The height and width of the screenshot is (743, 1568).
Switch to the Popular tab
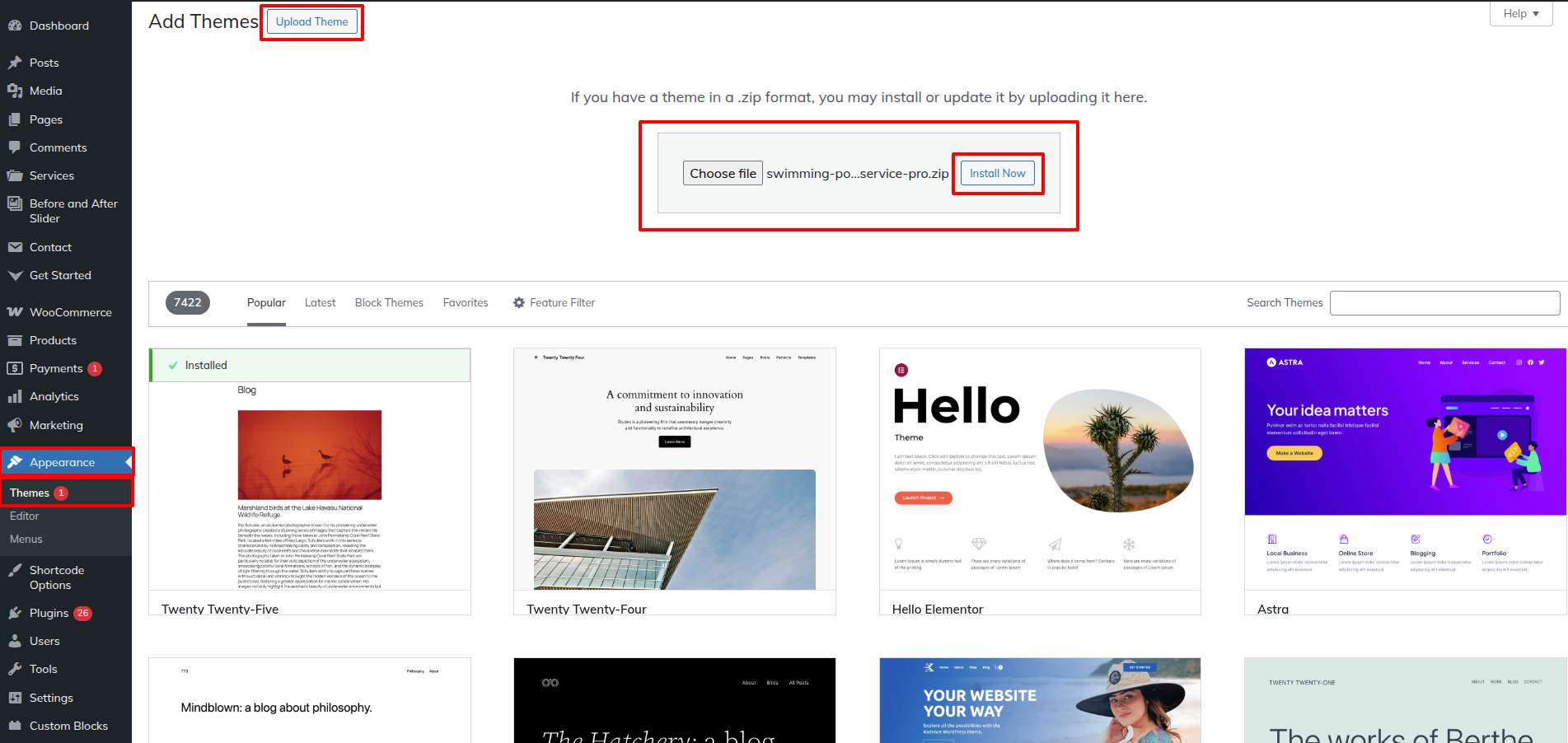click(266, 302)
